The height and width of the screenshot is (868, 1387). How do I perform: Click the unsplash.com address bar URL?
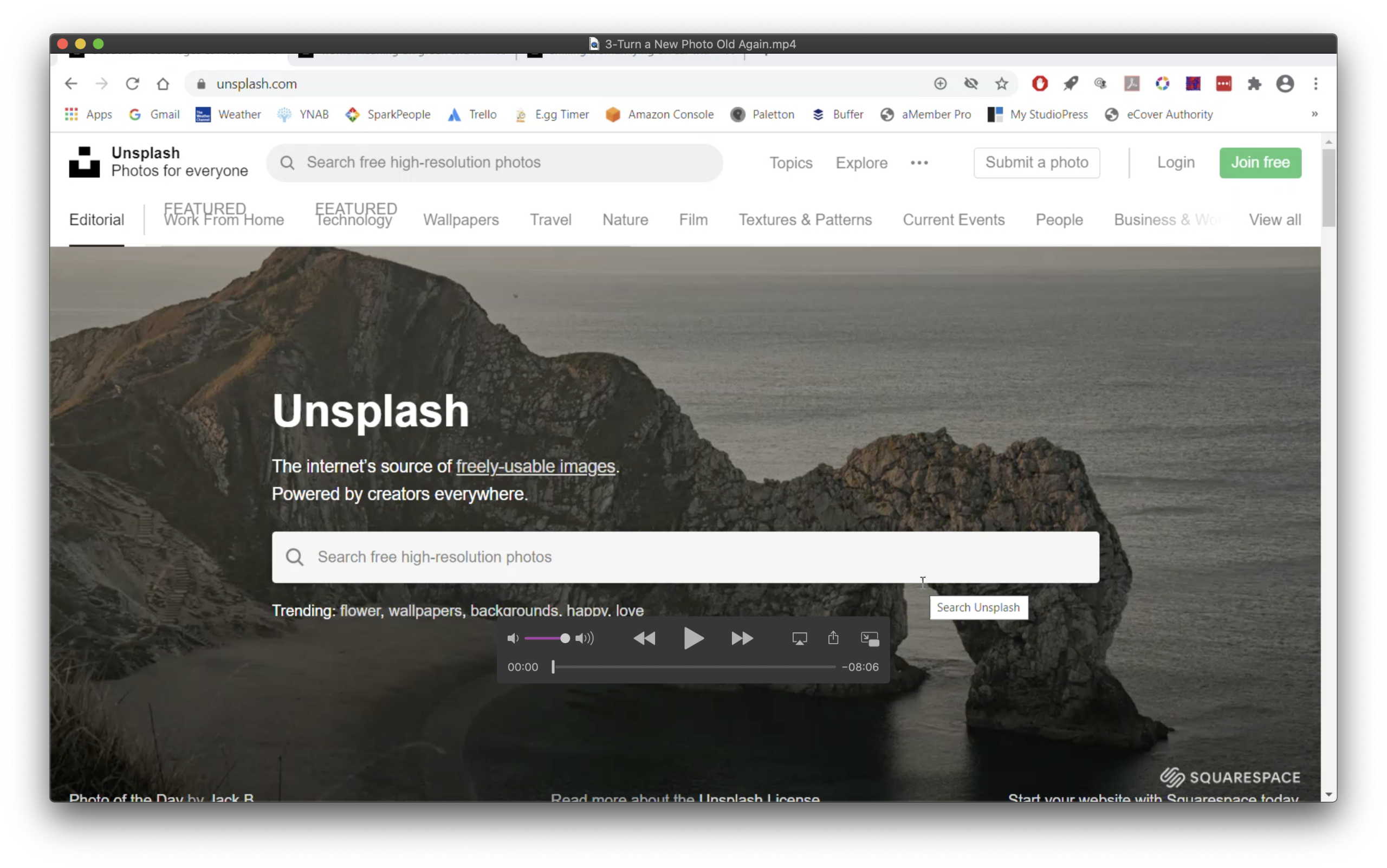coord(257,84)
